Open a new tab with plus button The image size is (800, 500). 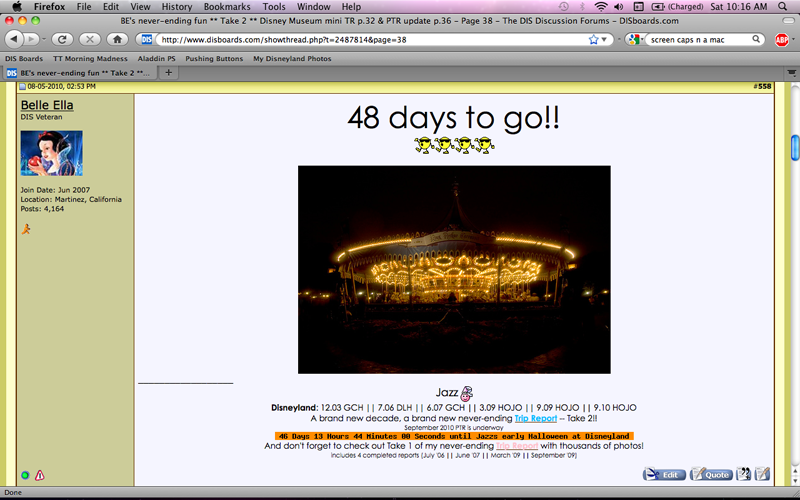coord(169,72)
